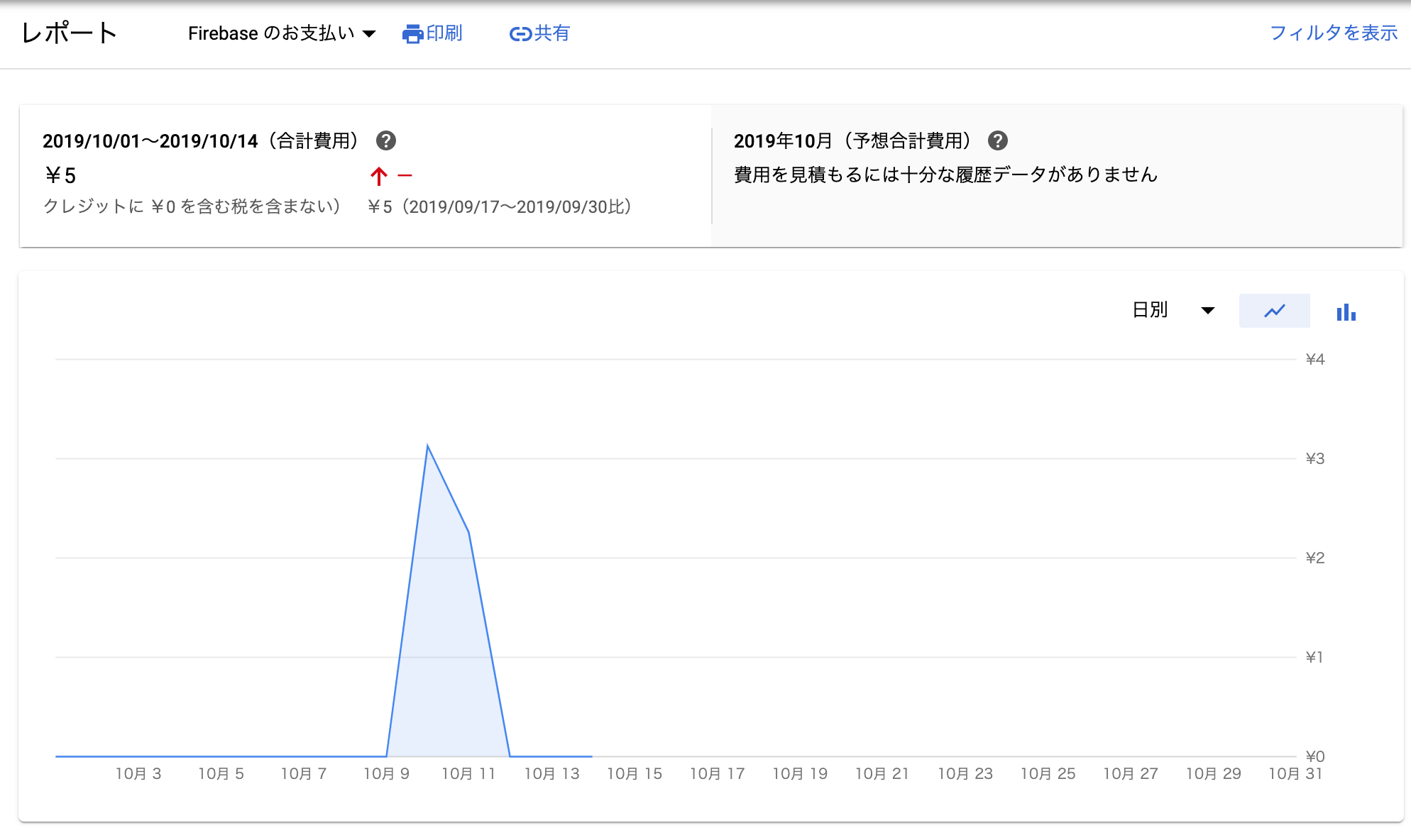
Task: Enable the highlighted chart type selector
Action: click(x=1274, y=310)
